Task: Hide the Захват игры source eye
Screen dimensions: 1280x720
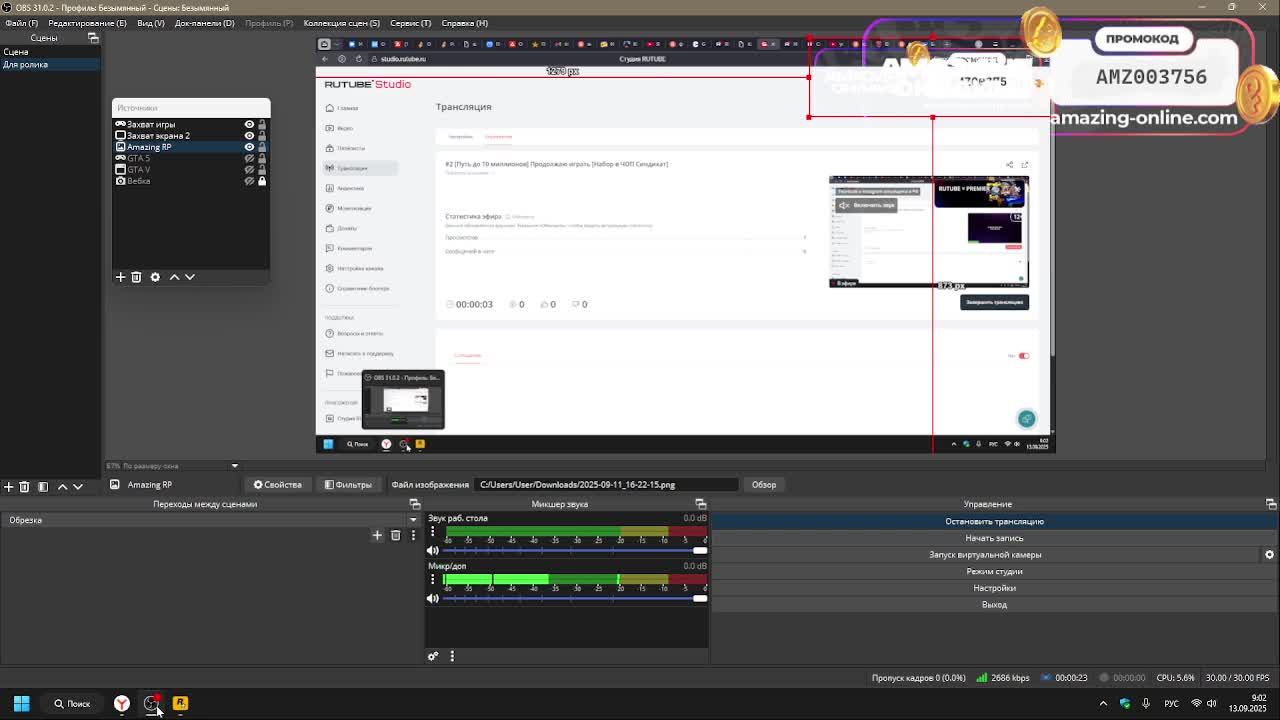Action: pos(249,125)
